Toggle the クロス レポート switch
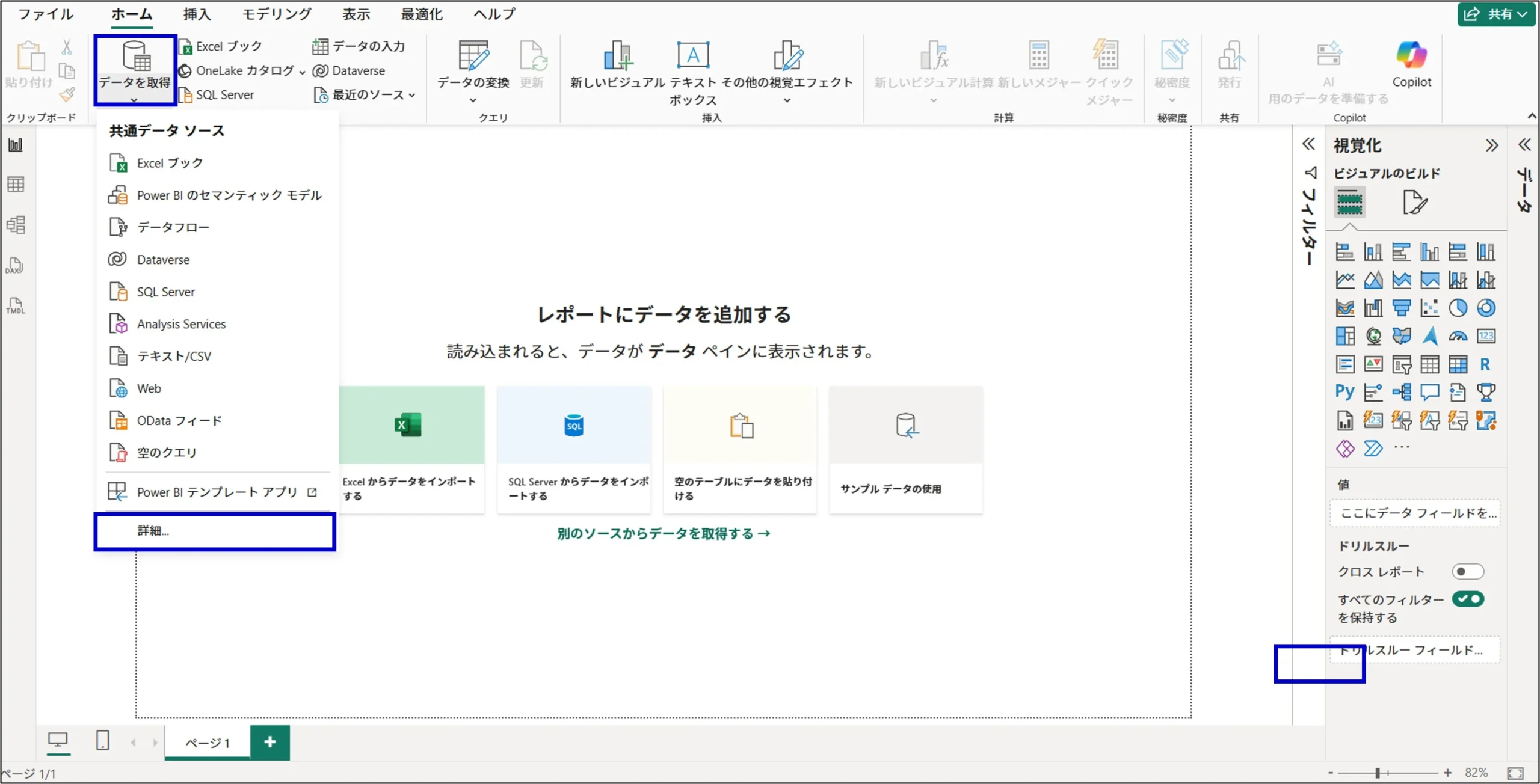The image size is (1540, 784). pyautogui.click(x=1467, y=571)
